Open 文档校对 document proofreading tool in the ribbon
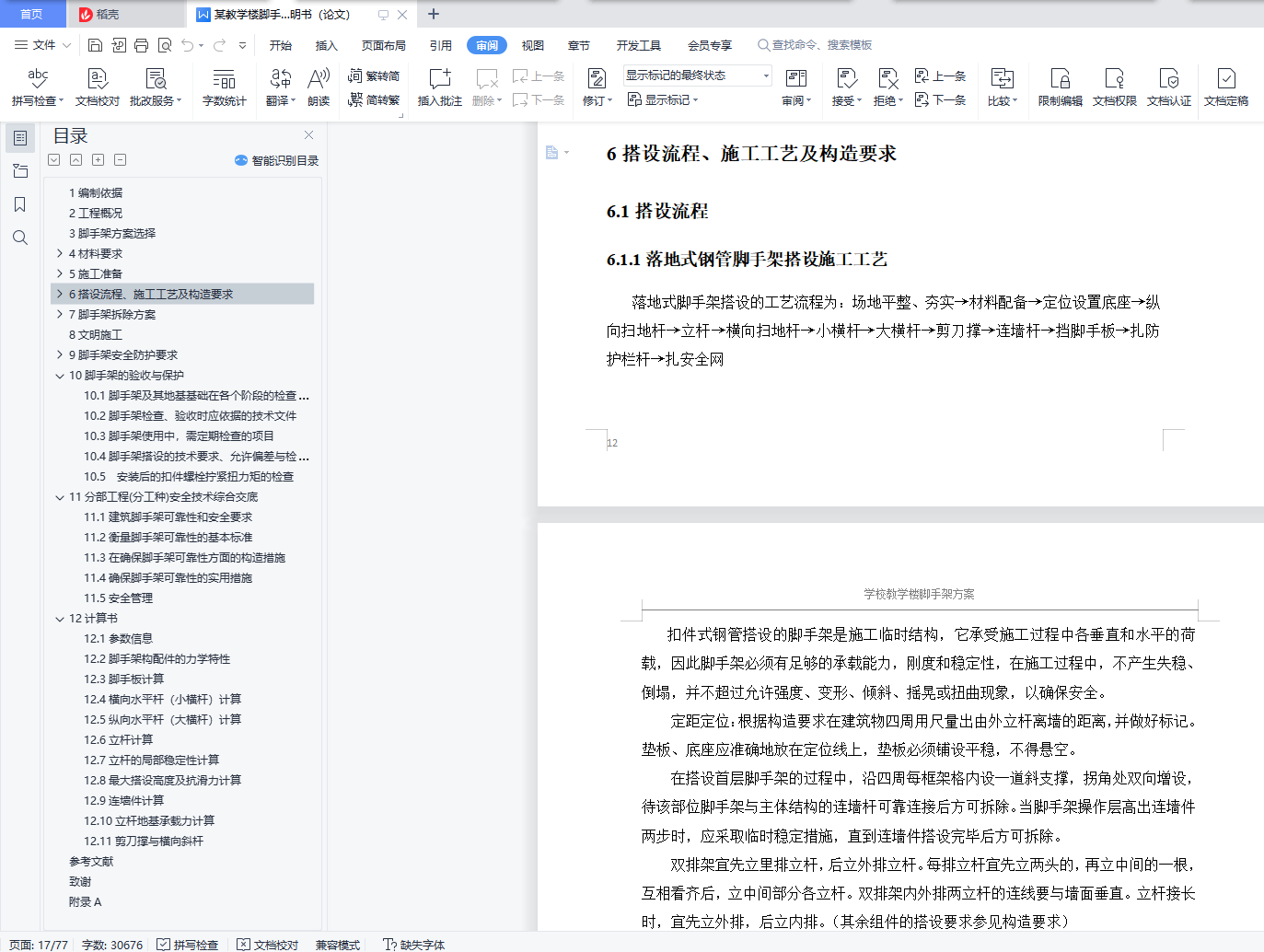This screenshot has height=952, width=1264. pyautogui.click(x=98, y=87)
